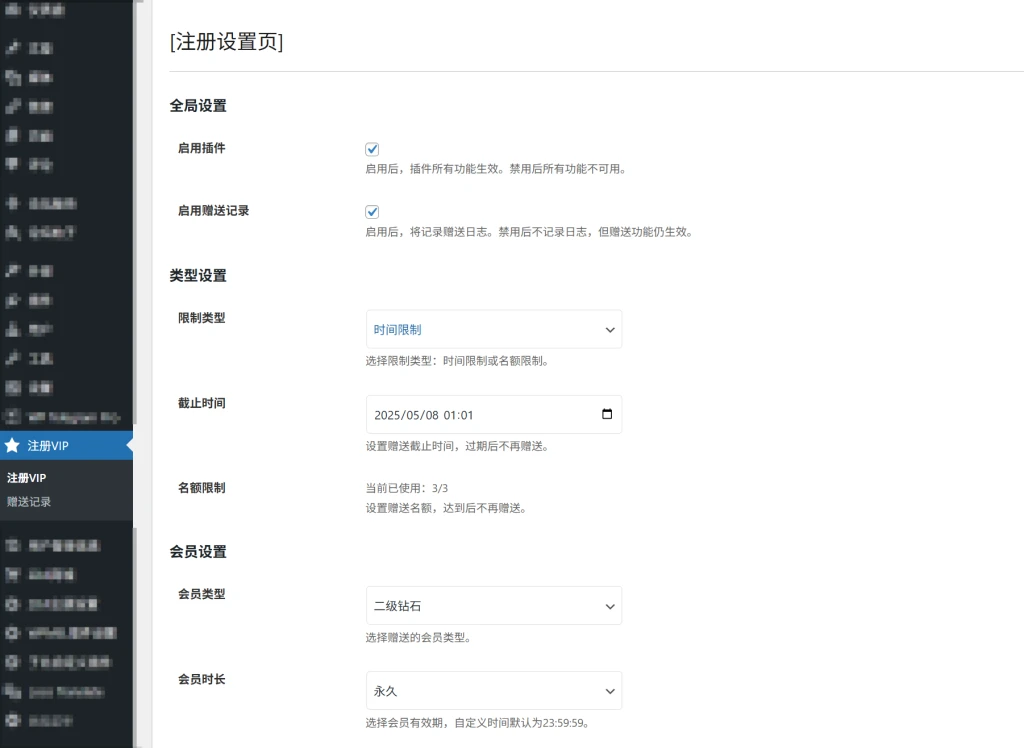Click the 会员时长 field label
1024x748 pixels.
[202, 679]
